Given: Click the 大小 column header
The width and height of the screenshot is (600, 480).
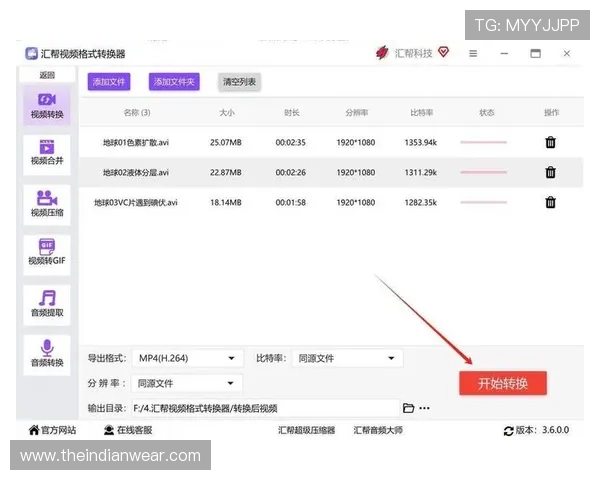Looking at the screenshot, I should [227, 113].
